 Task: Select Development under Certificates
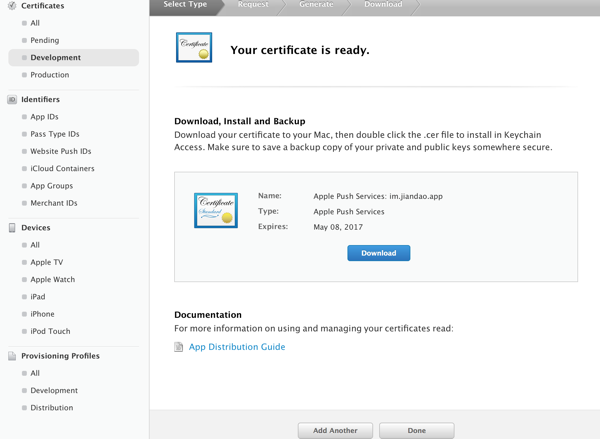click(73, 57)
